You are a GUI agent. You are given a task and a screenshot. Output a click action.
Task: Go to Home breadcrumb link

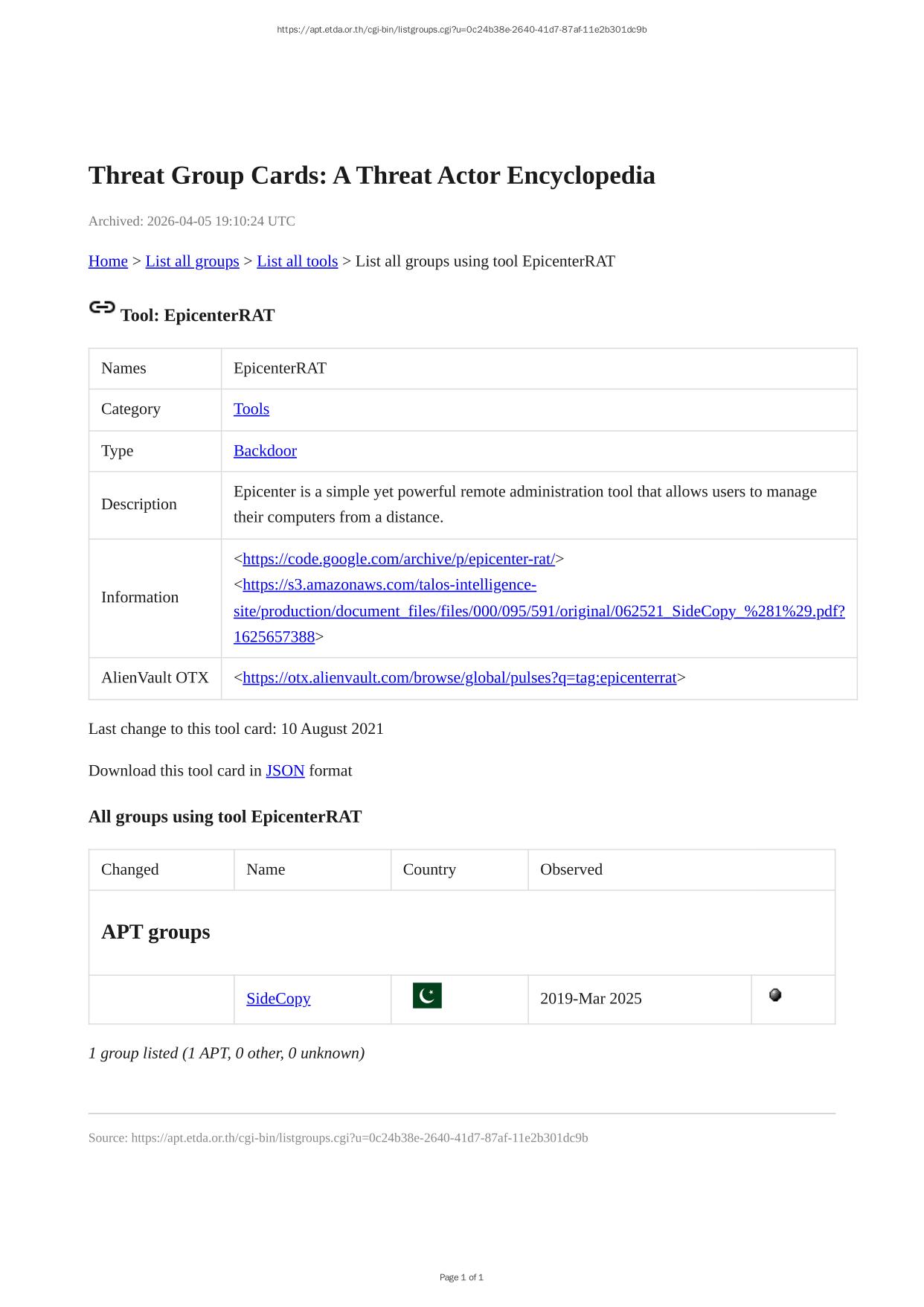(x=108, y=261)
